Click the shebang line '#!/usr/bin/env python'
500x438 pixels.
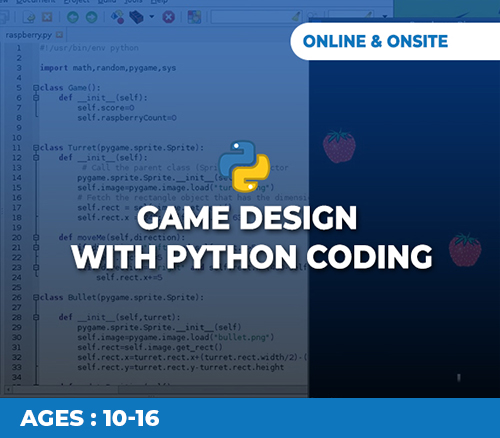click(x=89, y=48)
